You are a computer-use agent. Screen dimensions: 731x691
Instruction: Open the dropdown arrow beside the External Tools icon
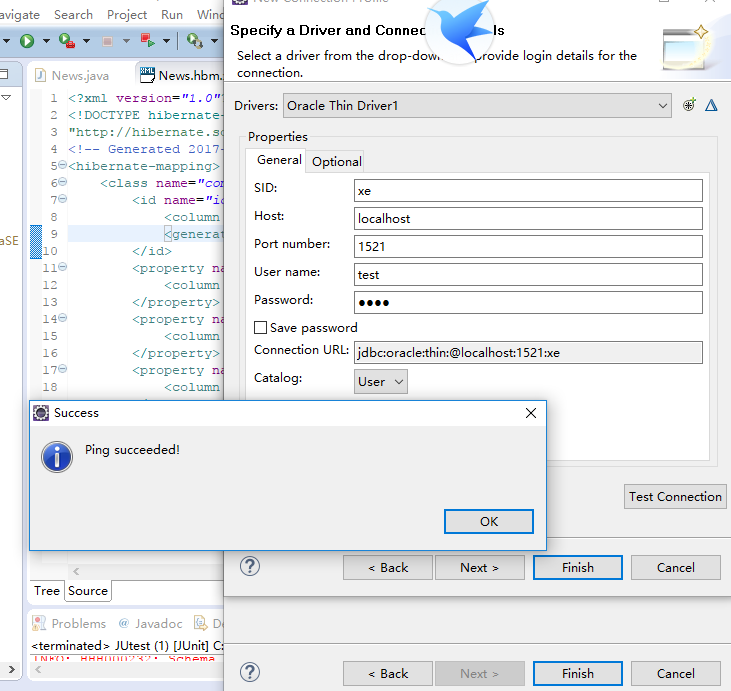(x=86, y=41)
